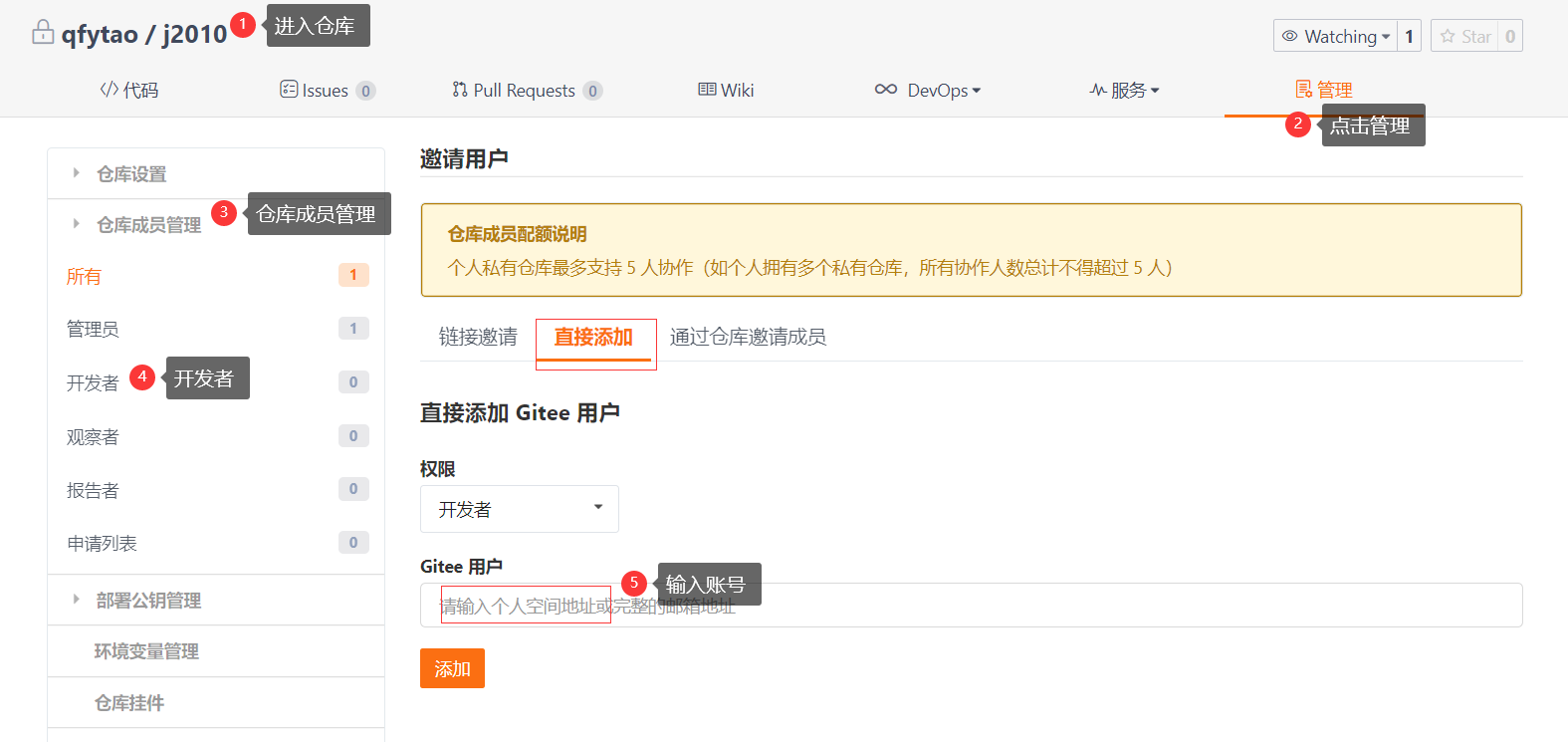The height and width of the screenshot is (742, 1568).
Task: Click the DevOps infinity icon
Action: (886, 90)
